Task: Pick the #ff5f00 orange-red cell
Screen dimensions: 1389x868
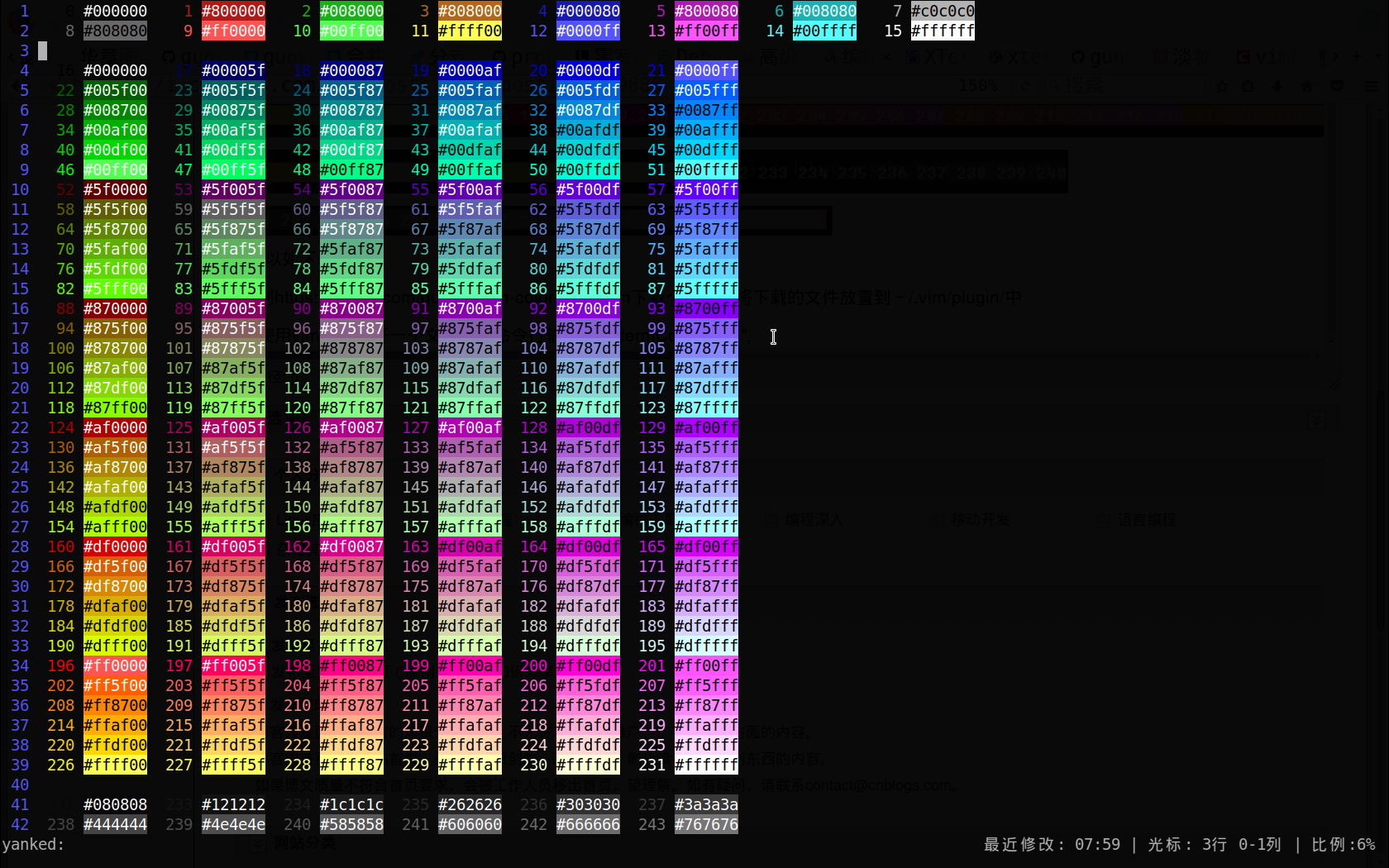Action: tap(115, 685)
